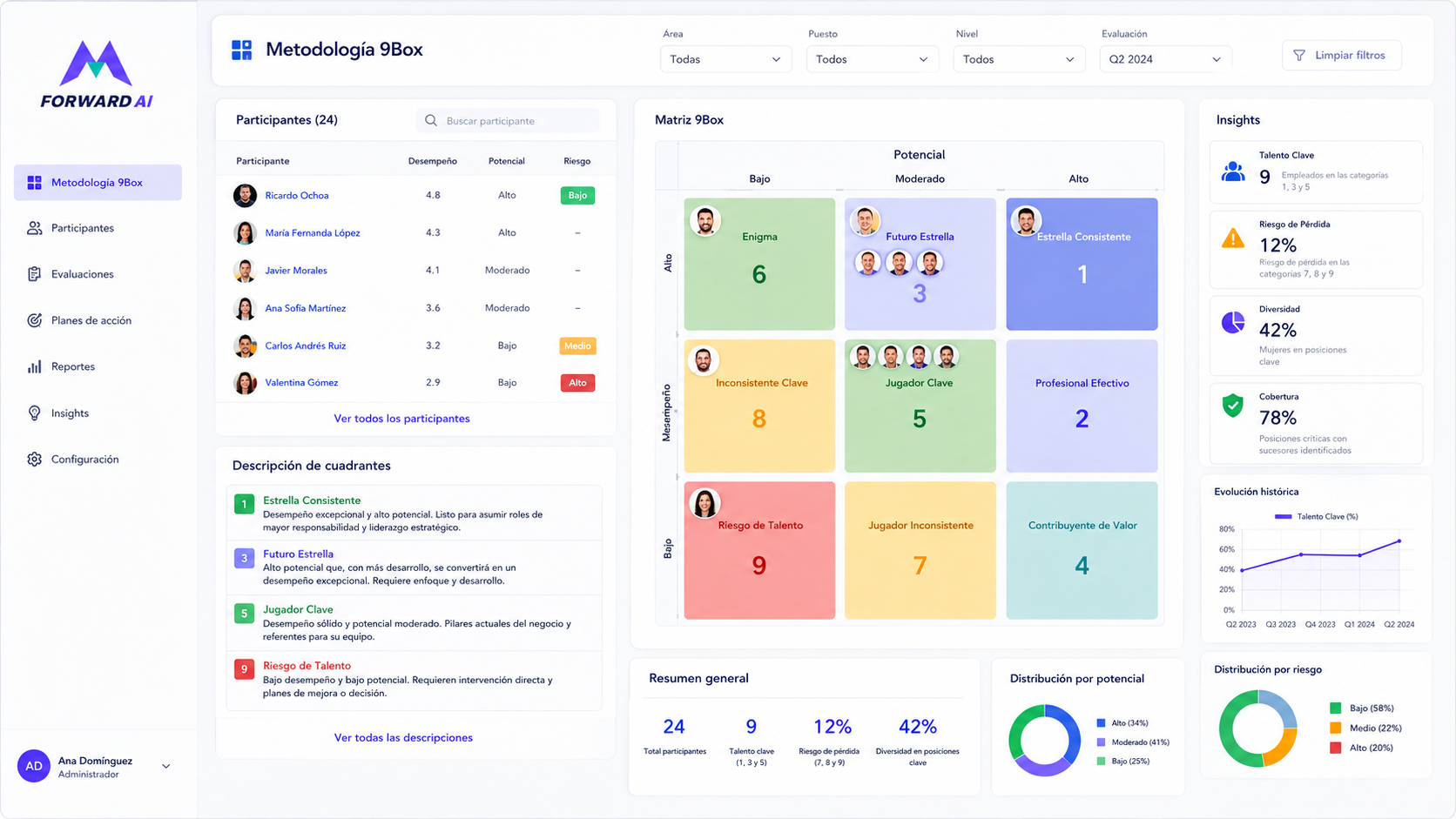This screenshot has height=819, width=1456.
Task: Expand the Evaluación Q2 2024 dropdown
Action: tap(1165, 59)
